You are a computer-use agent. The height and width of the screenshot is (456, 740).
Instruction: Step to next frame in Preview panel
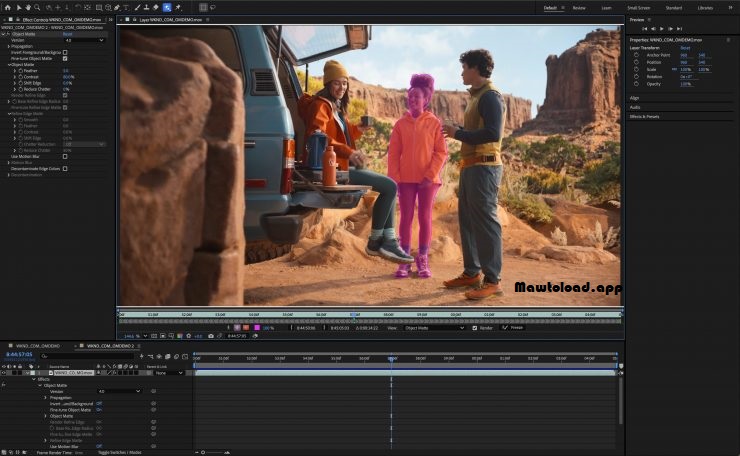pyautogui.click(x=670, y=29)
